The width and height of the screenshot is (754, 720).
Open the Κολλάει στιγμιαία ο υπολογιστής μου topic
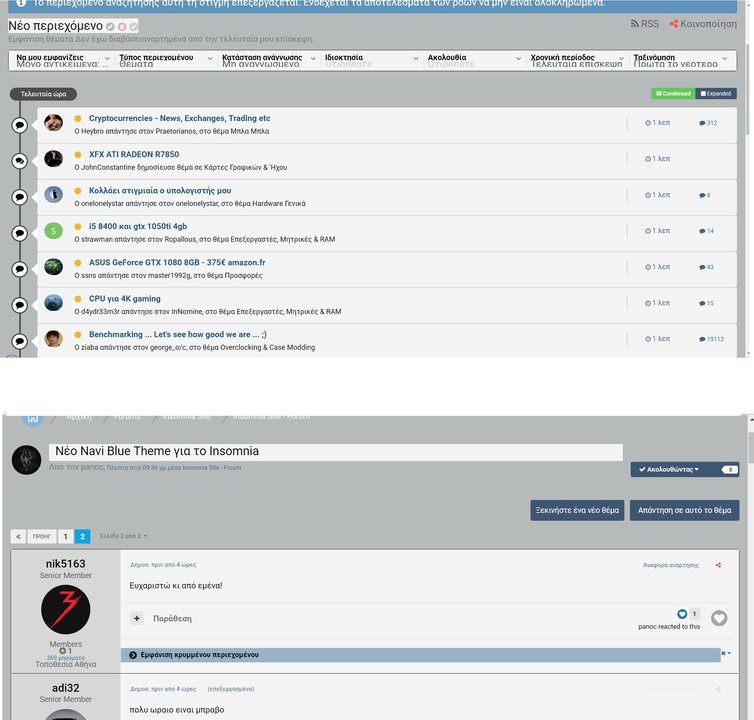[160, 190]
